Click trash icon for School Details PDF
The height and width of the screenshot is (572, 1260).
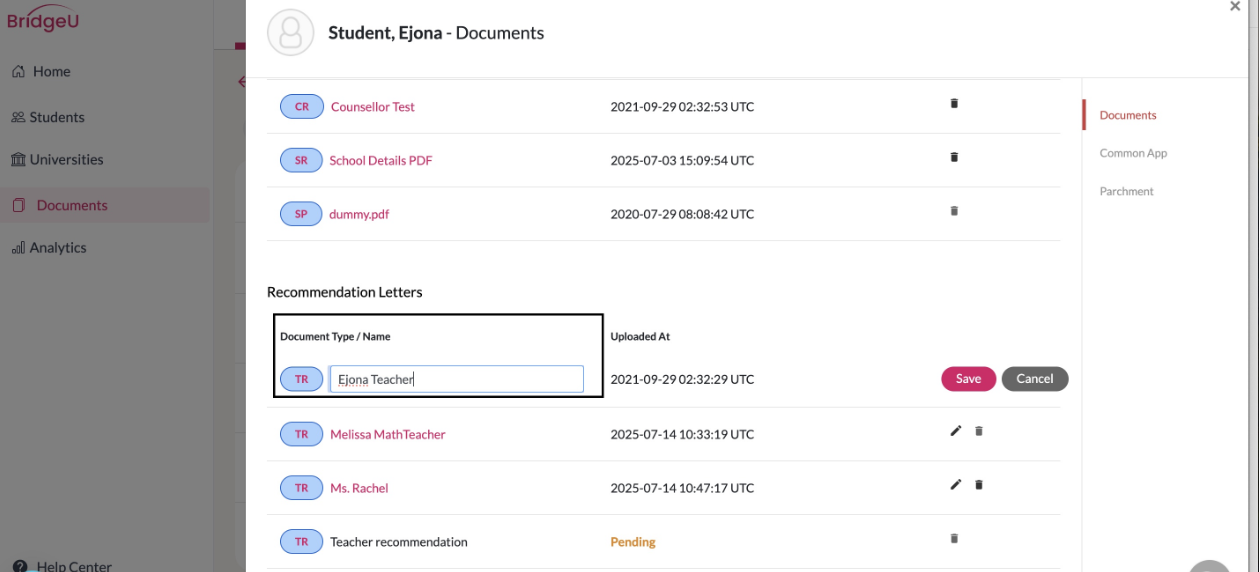pos(954,157)
